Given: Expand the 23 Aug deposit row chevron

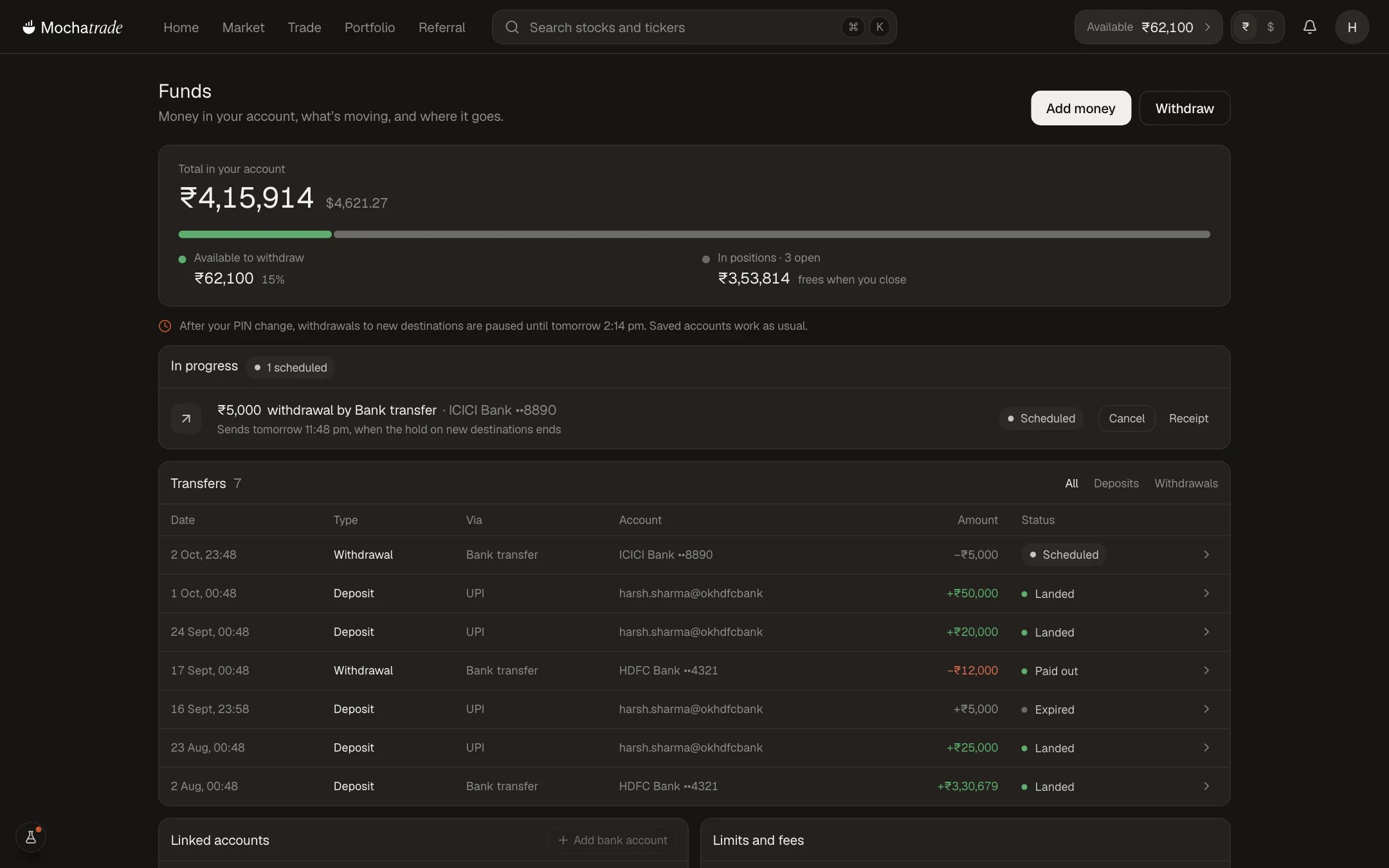Looking at the screenshot, I should (1206, 747).
